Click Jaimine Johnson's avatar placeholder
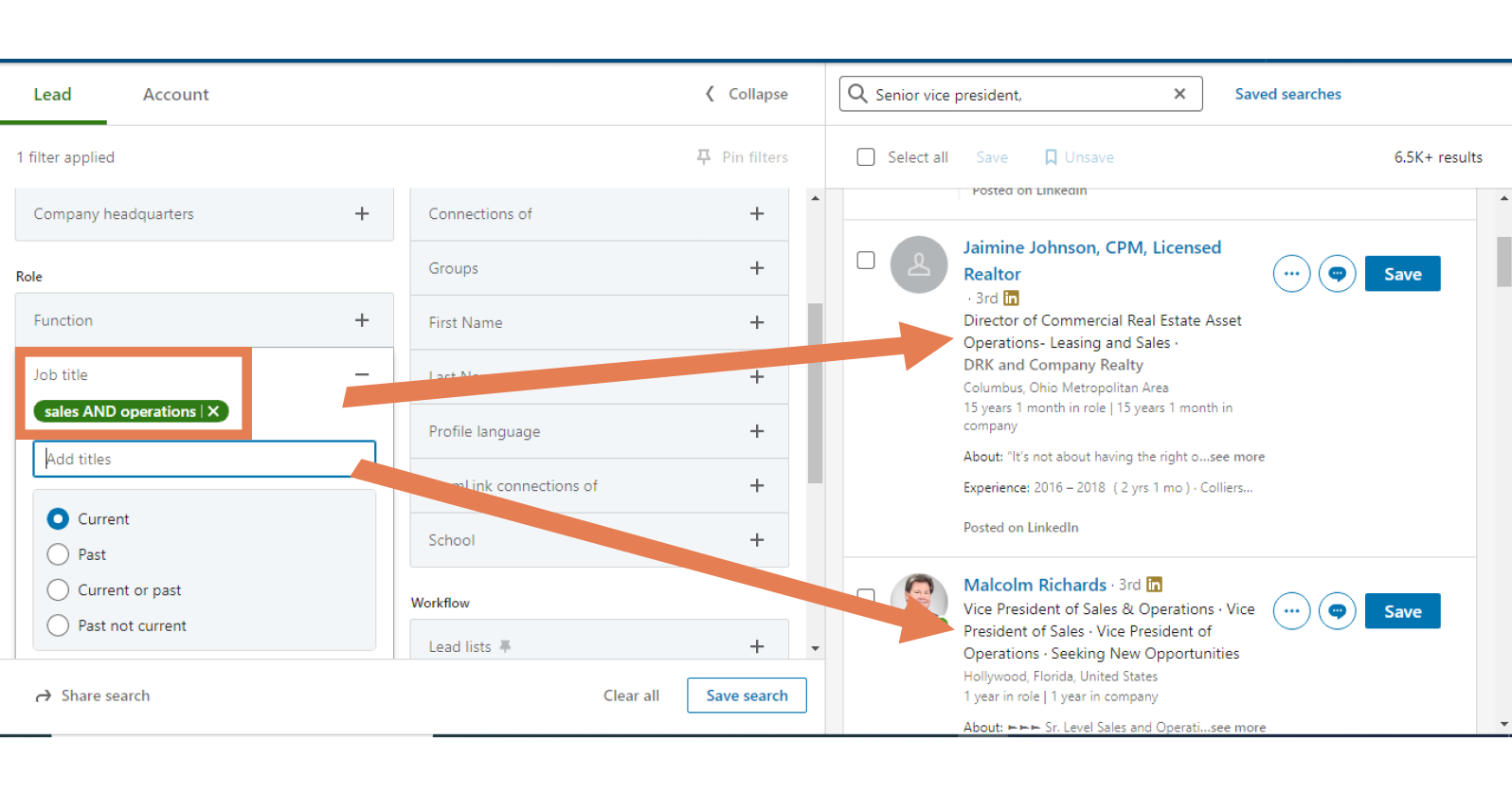Screen dimensions: 1512x796 [x=919, y=264]
